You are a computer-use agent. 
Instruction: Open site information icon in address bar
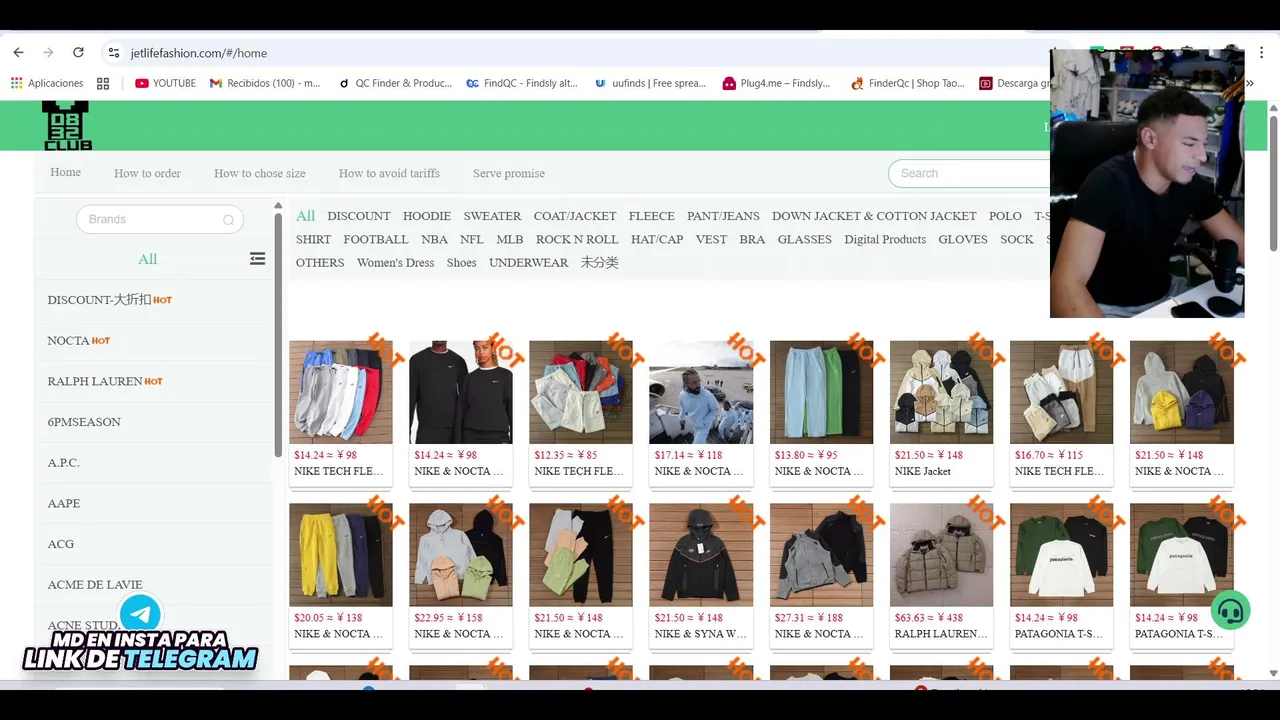pyautogui.click(x=114, y=53)
